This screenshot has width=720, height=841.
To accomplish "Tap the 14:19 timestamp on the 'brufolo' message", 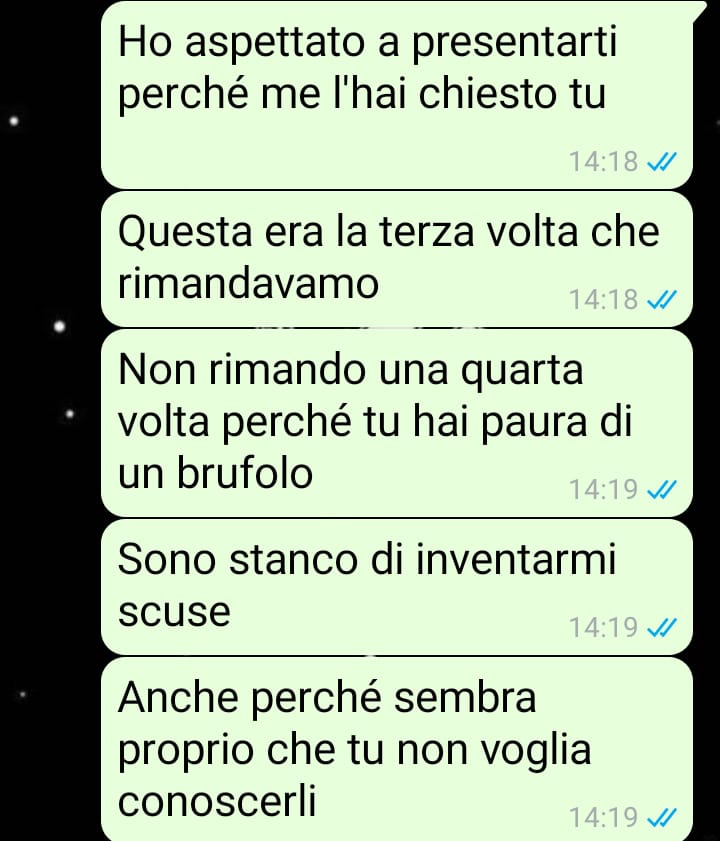I will tap(604, 489).
